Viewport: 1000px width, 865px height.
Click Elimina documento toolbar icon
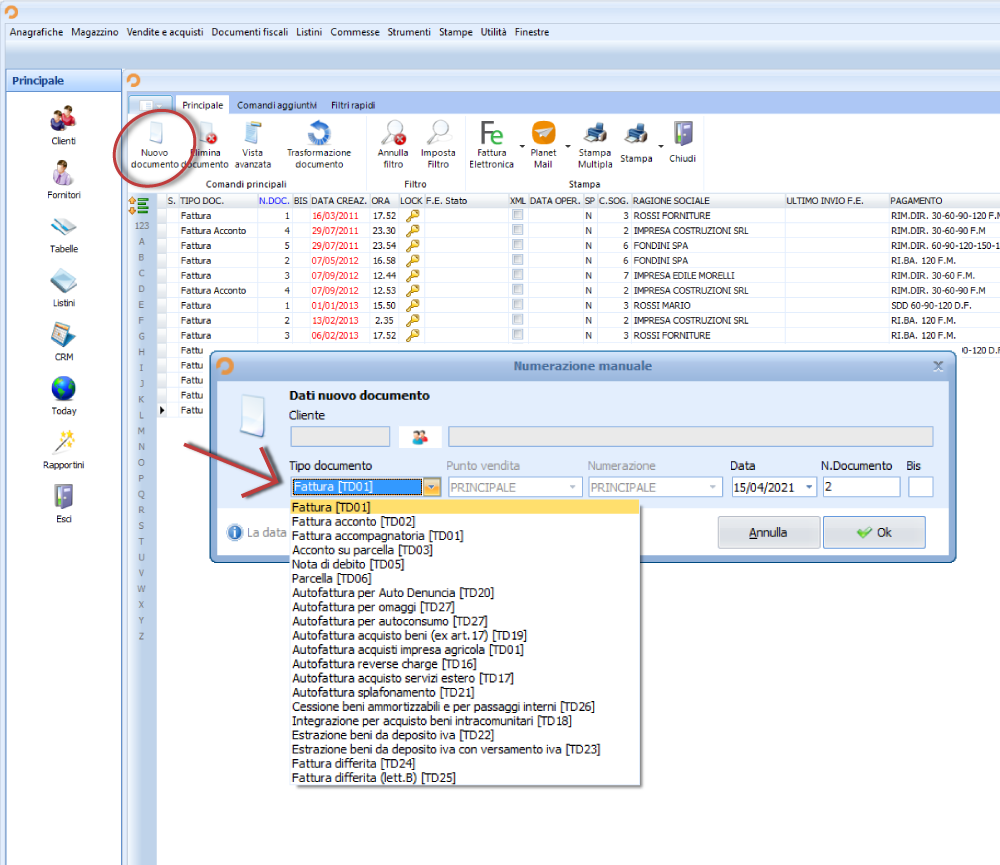click(x=209, y=145)
